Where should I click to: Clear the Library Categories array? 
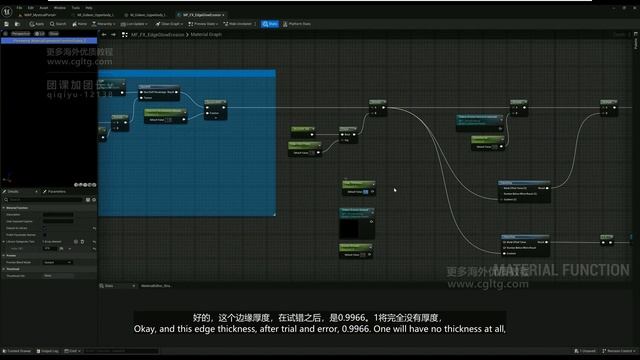(82, 242)
